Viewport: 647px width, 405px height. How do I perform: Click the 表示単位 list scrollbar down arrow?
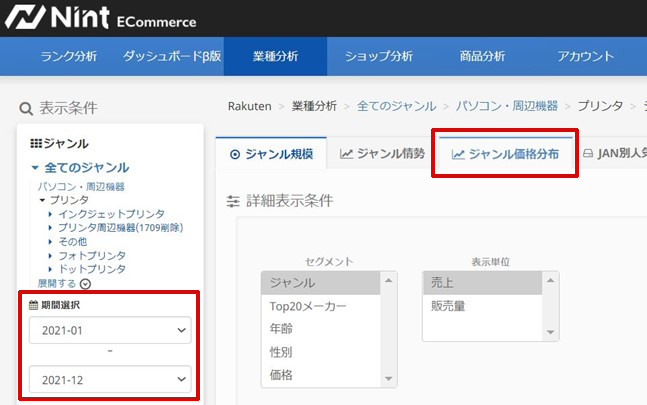[x=551, y=332]
